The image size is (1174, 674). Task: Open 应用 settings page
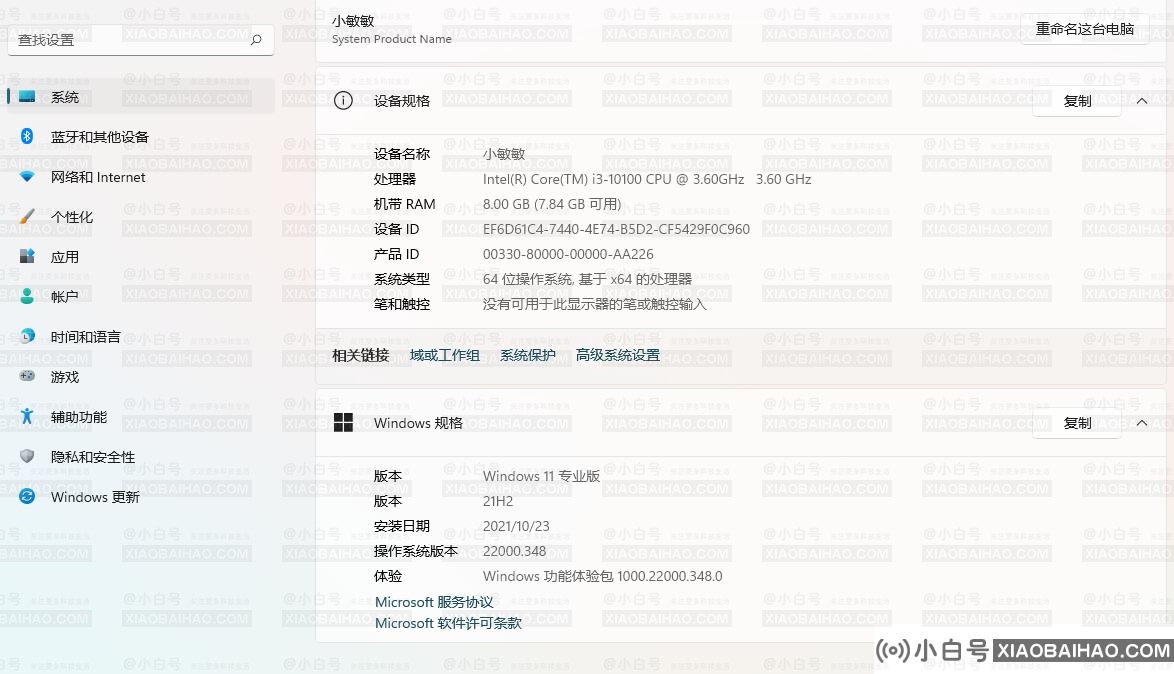click(x=141, y=257)
